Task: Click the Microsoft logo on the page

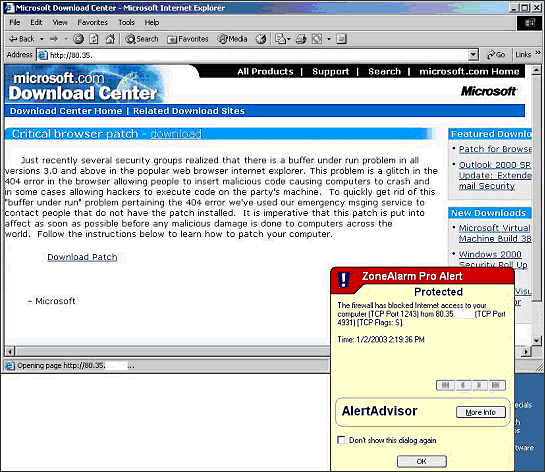Action: coord(489,91)
